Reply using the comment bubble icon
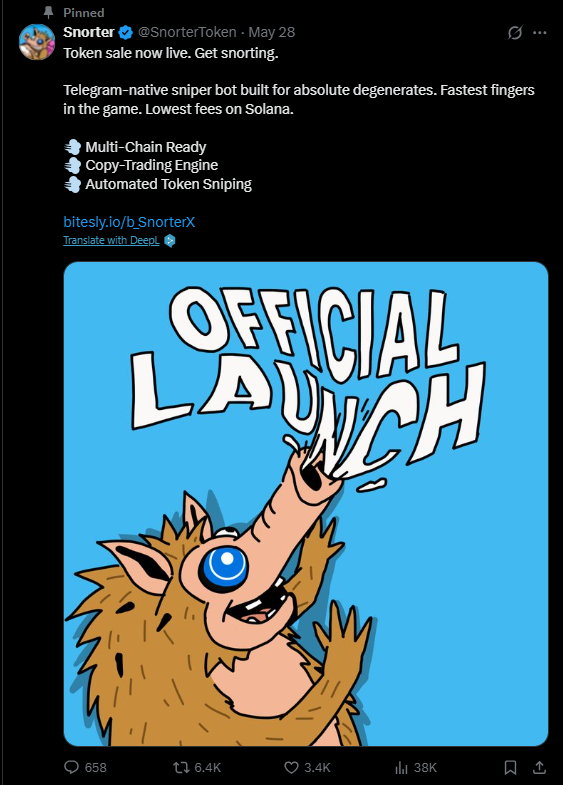Image resolution: width=563 pixels, height=785 pixels. pos(72,767)
